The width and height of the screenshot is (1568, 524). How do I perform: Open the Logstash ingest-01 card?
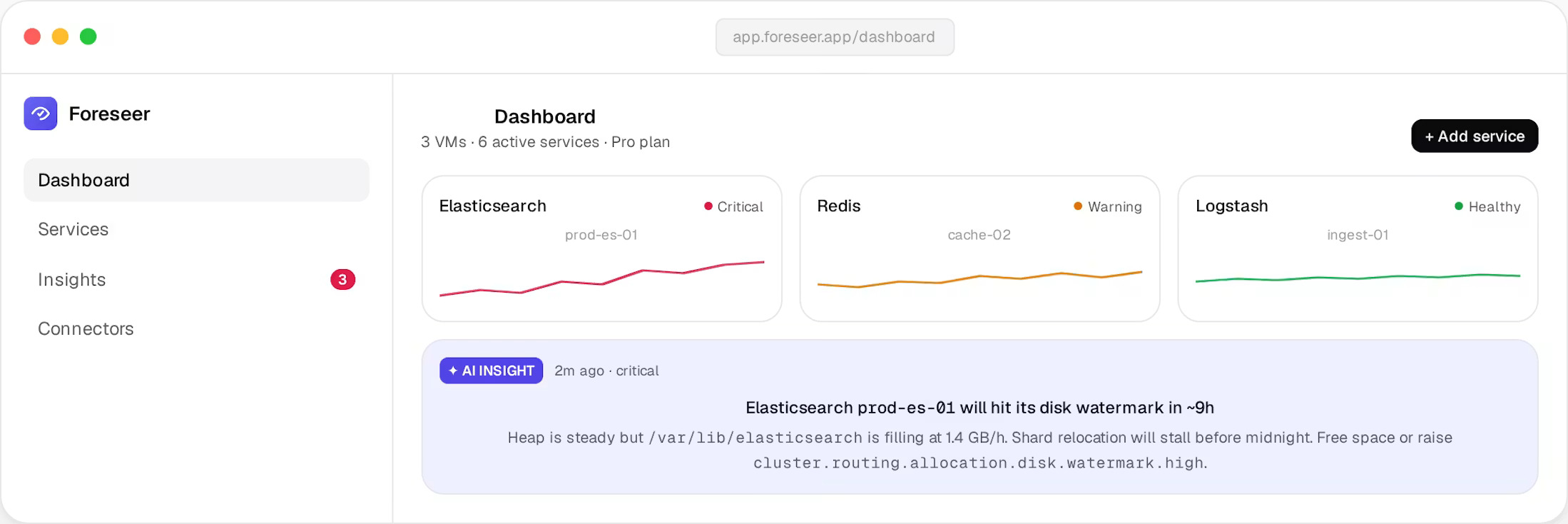point(1358,248)
